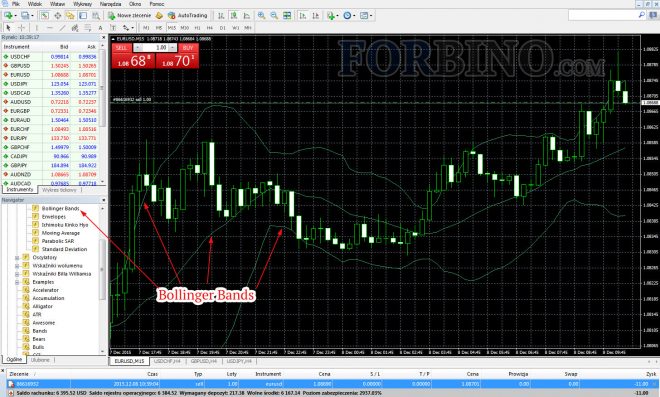The height and width of the screenshot is (397, 660).
Task: Switch to the USDCHF,H4 chart tab
Action: (x=167, y=361)
